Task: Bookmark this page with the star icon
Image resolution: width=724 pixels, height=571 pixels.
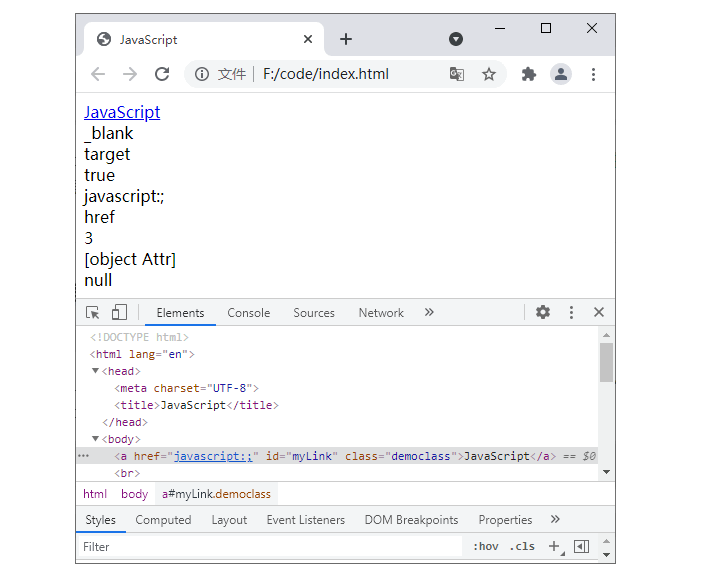Action: (x=489, y=74)
